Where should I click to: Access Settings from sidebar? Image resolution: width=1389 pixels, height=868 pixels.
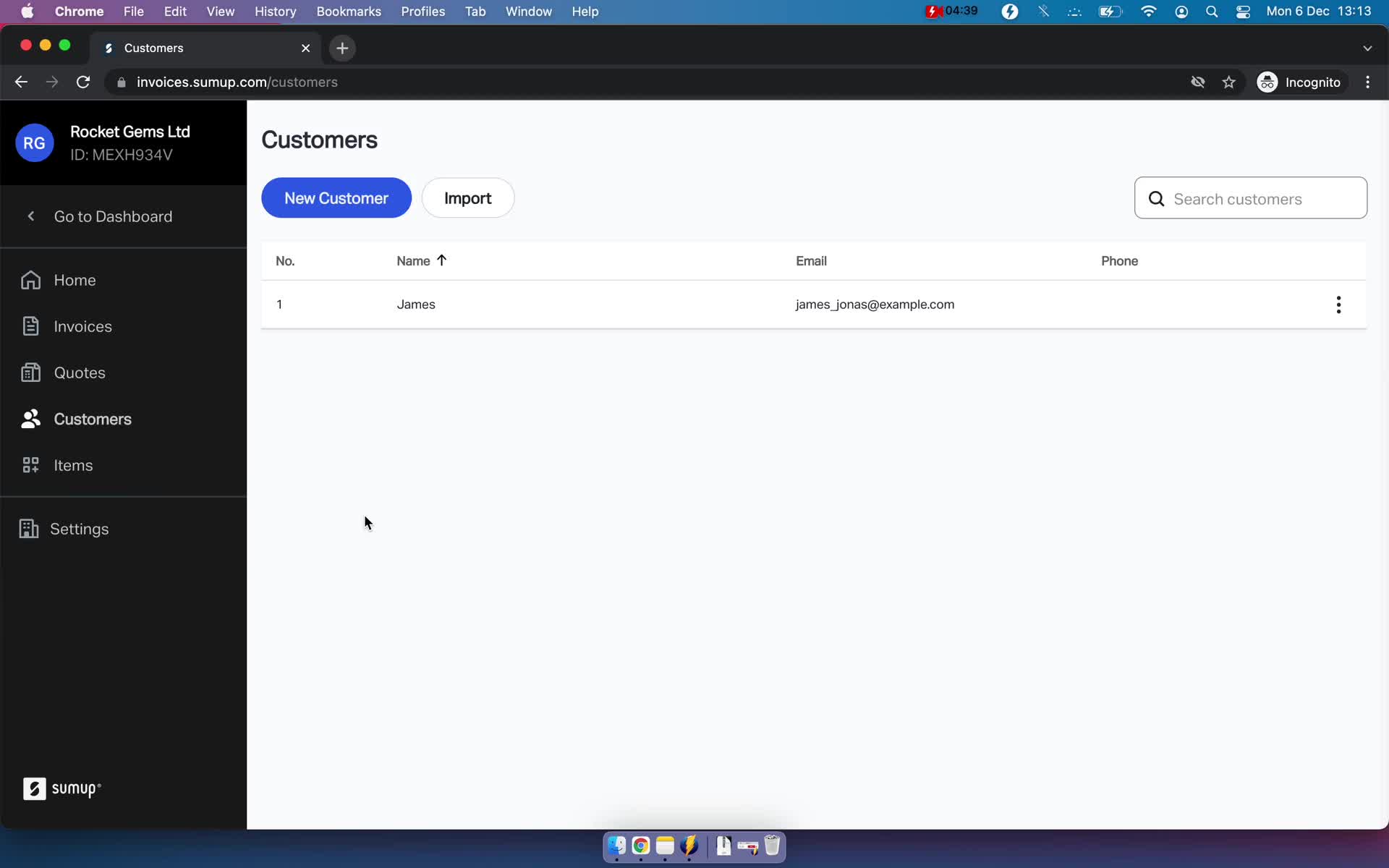click(79, 528)
